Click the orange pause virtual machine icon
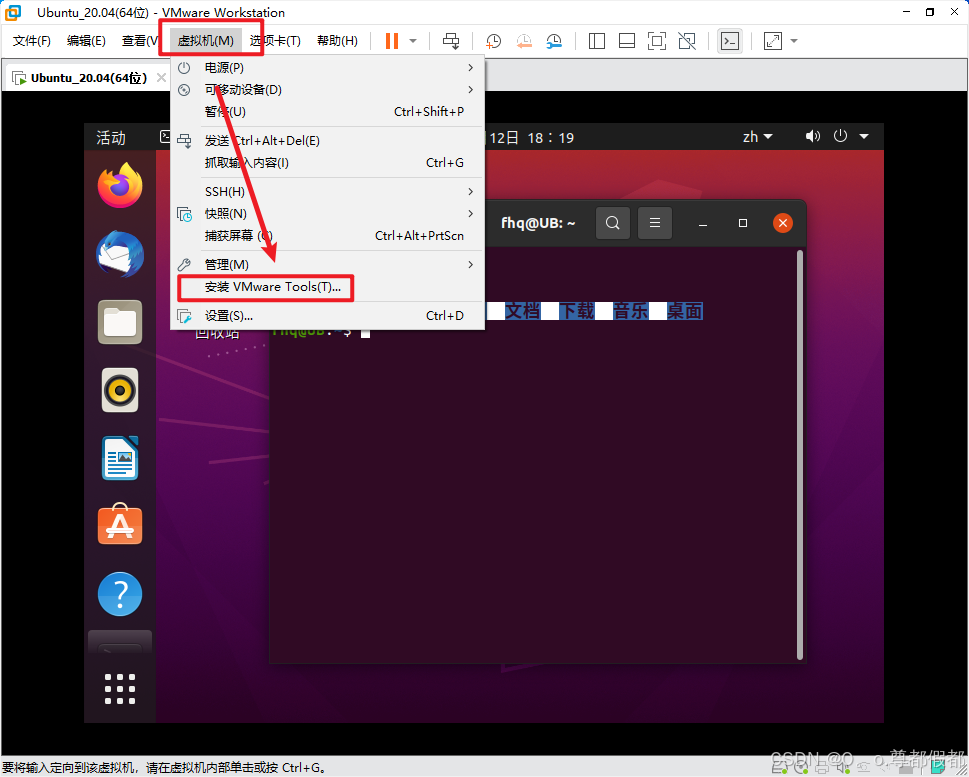 [x=392, y=41]
